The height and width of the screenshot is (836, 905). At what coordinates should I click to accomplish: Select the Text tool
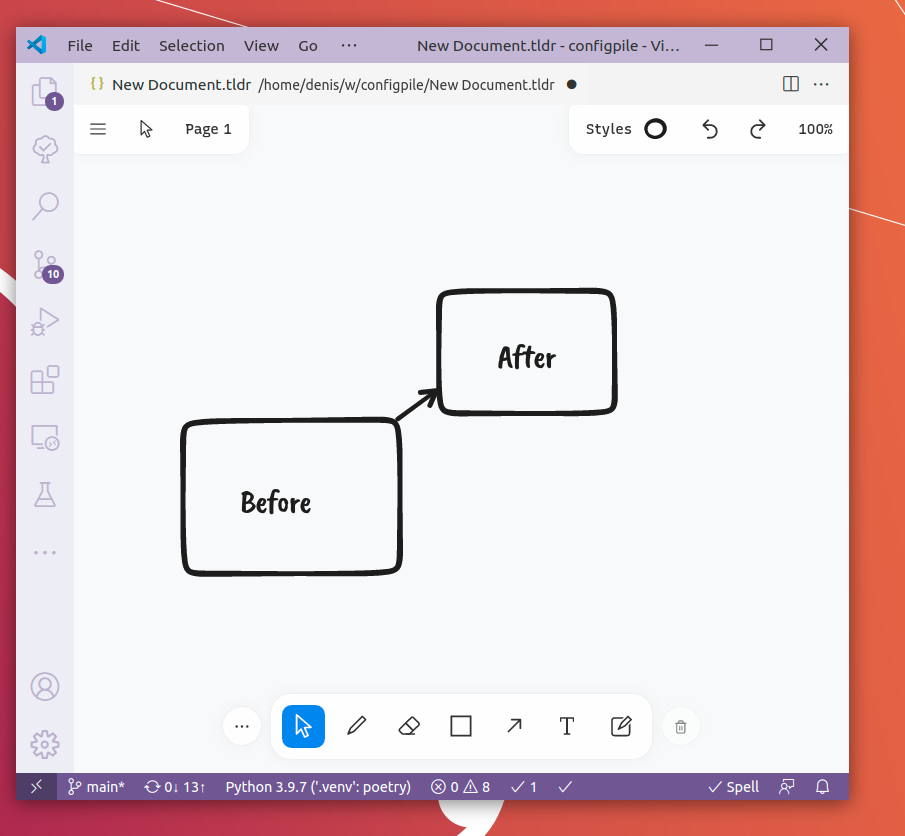[566, 727]
